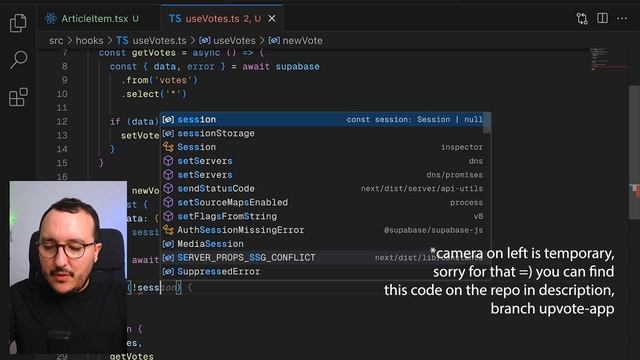Click the src breadcrumb
Viewport: 640px width, 360px height.
(56, 41)
